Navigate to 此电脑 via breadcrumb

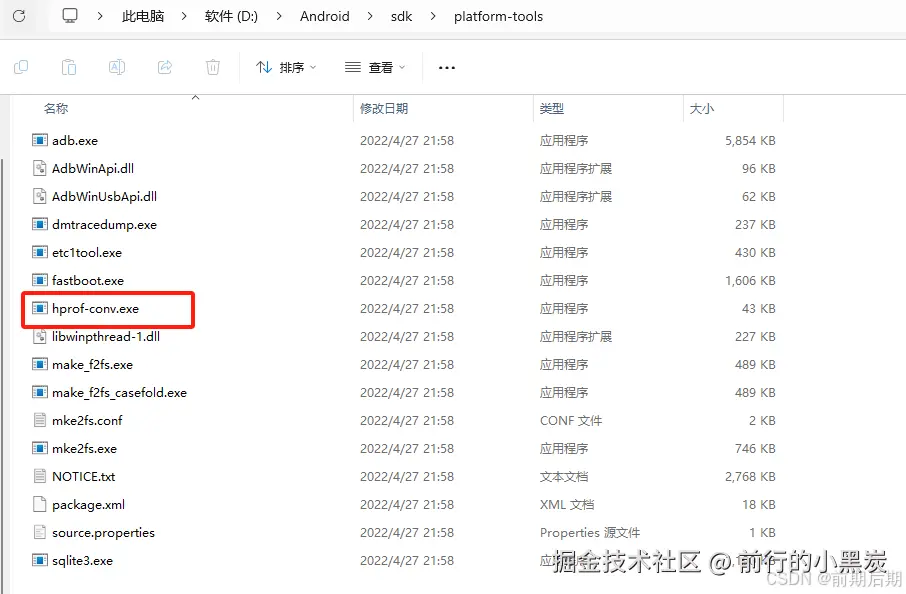(x=143, y=17)
